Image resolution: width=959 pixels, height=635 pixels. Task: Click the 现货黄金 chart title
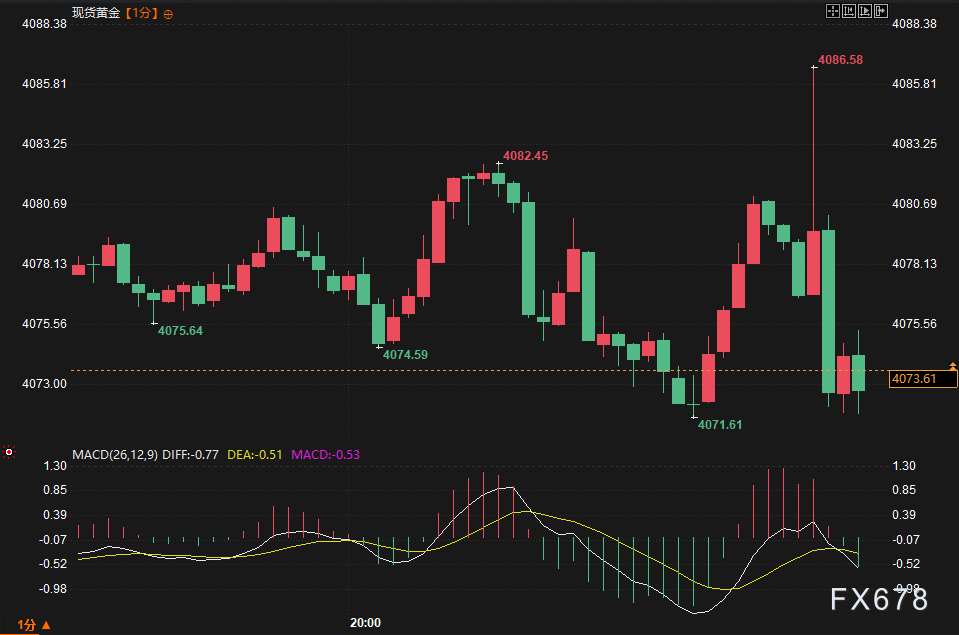[x=96, y=13]
